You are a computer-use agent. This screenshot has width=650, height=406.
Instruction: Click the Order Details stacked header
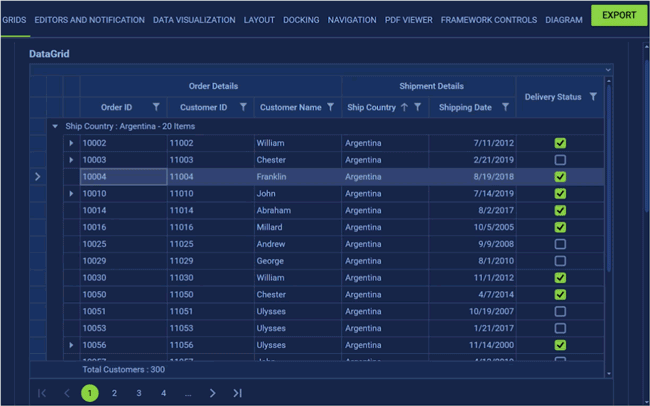[211, 86]
